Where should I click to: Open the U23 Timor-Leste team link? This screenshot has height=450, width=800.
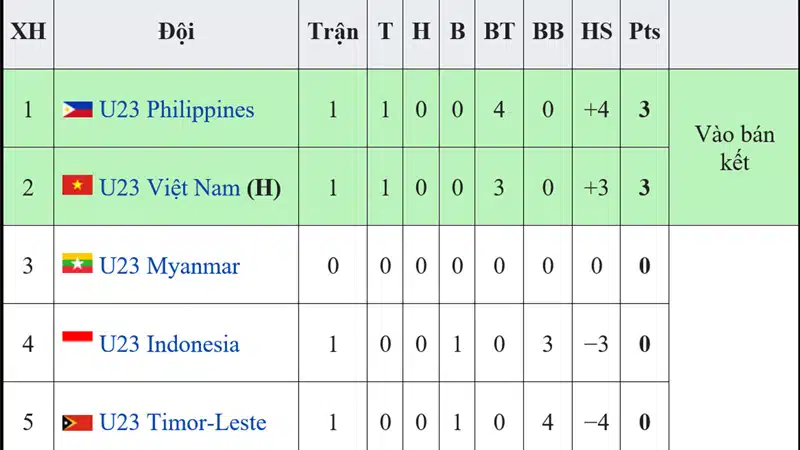coord(183,422)
